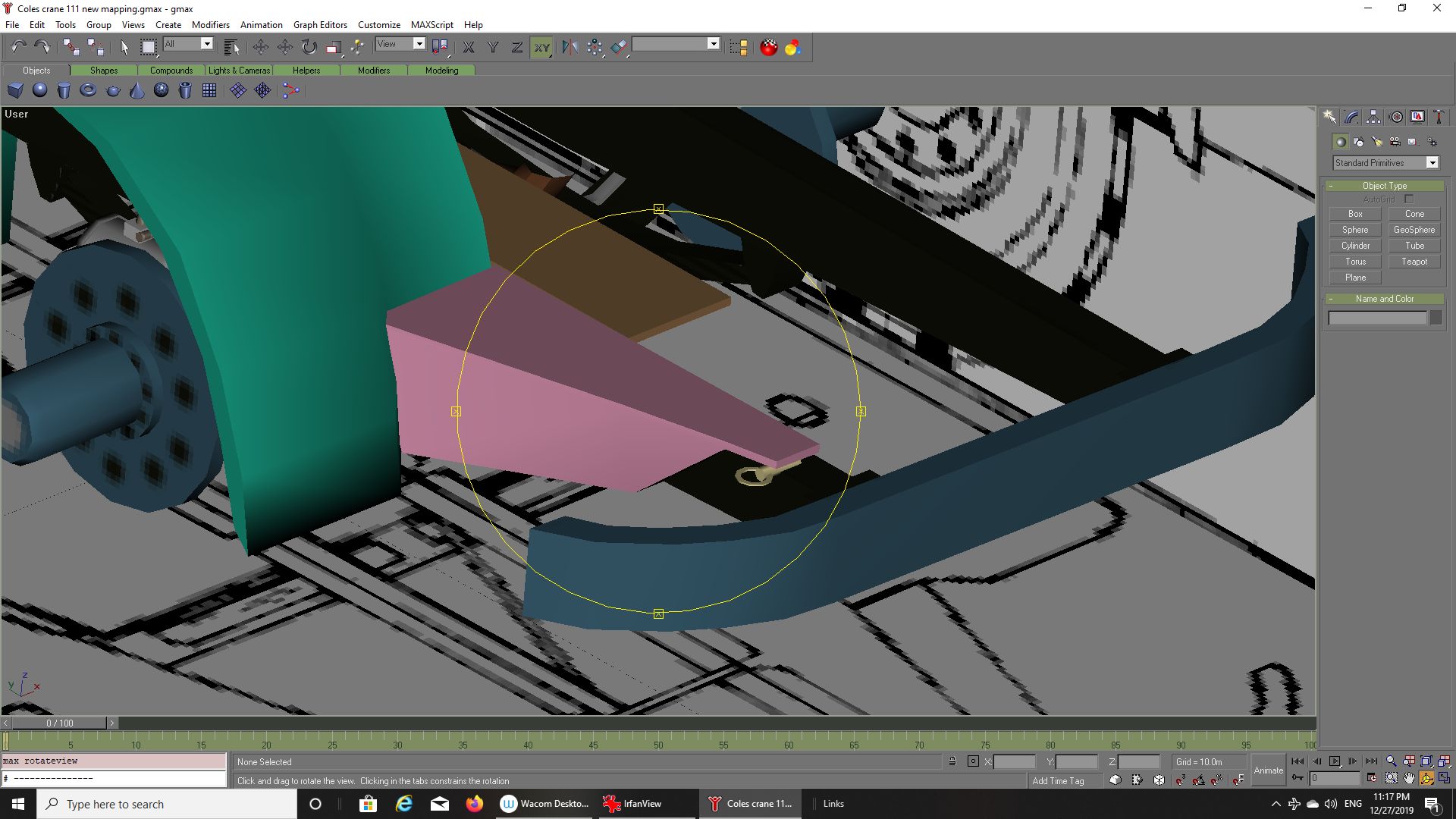Collapse the Object Type rollout
This screenshot has width=1456, height=819.
pyautogui.click(x=1385, y=186)
